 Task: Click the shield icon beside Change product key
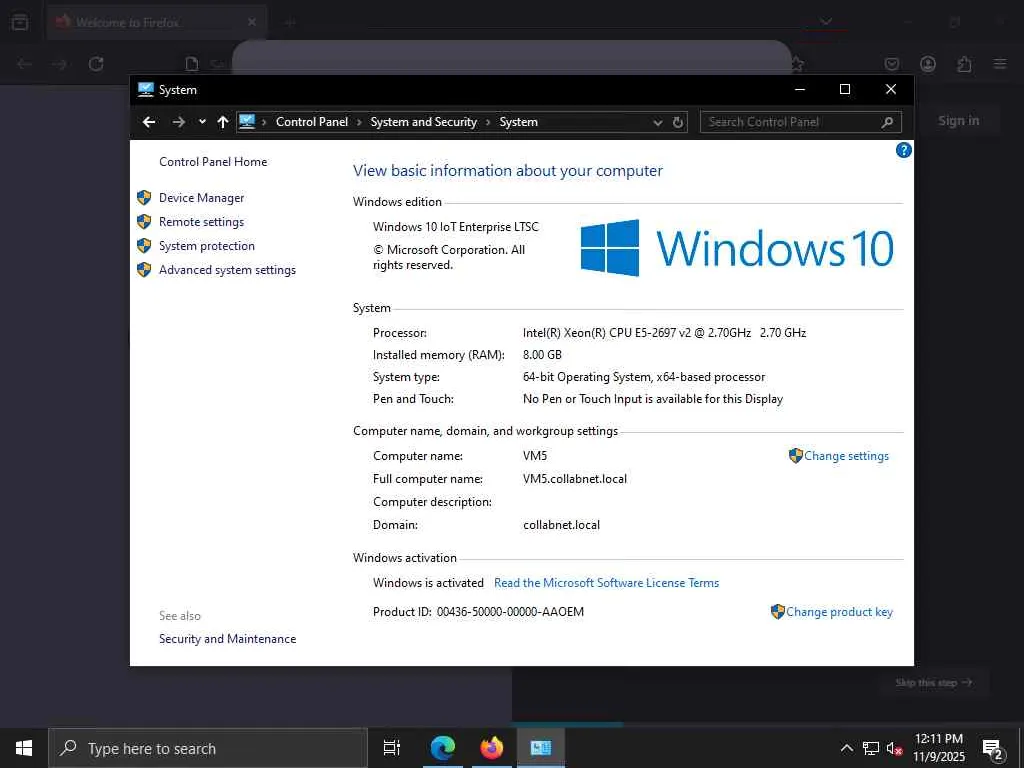[778, 612]
